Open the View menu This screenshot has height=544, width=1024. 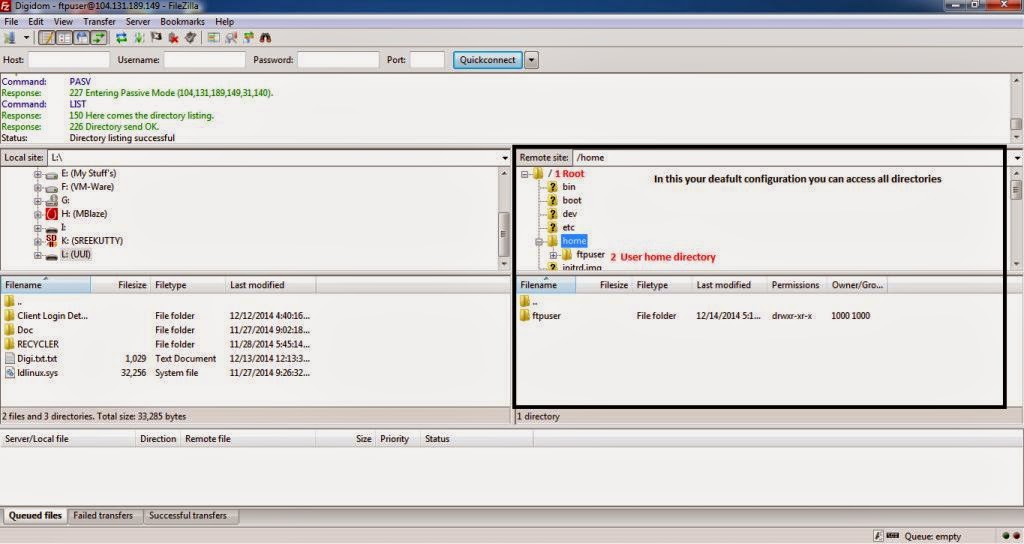pos(63,22)
